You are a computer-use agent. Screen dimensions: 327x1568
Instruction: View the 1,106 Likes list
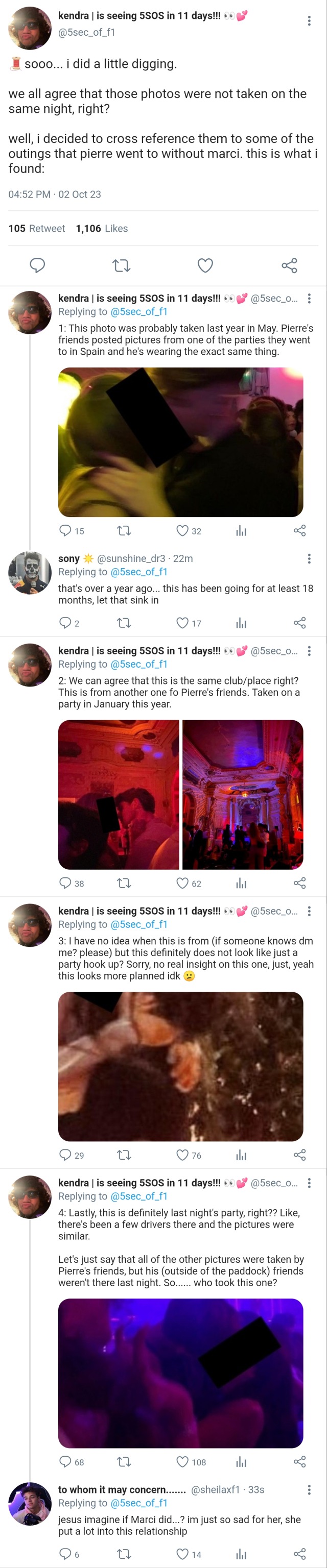coord(102,228)
